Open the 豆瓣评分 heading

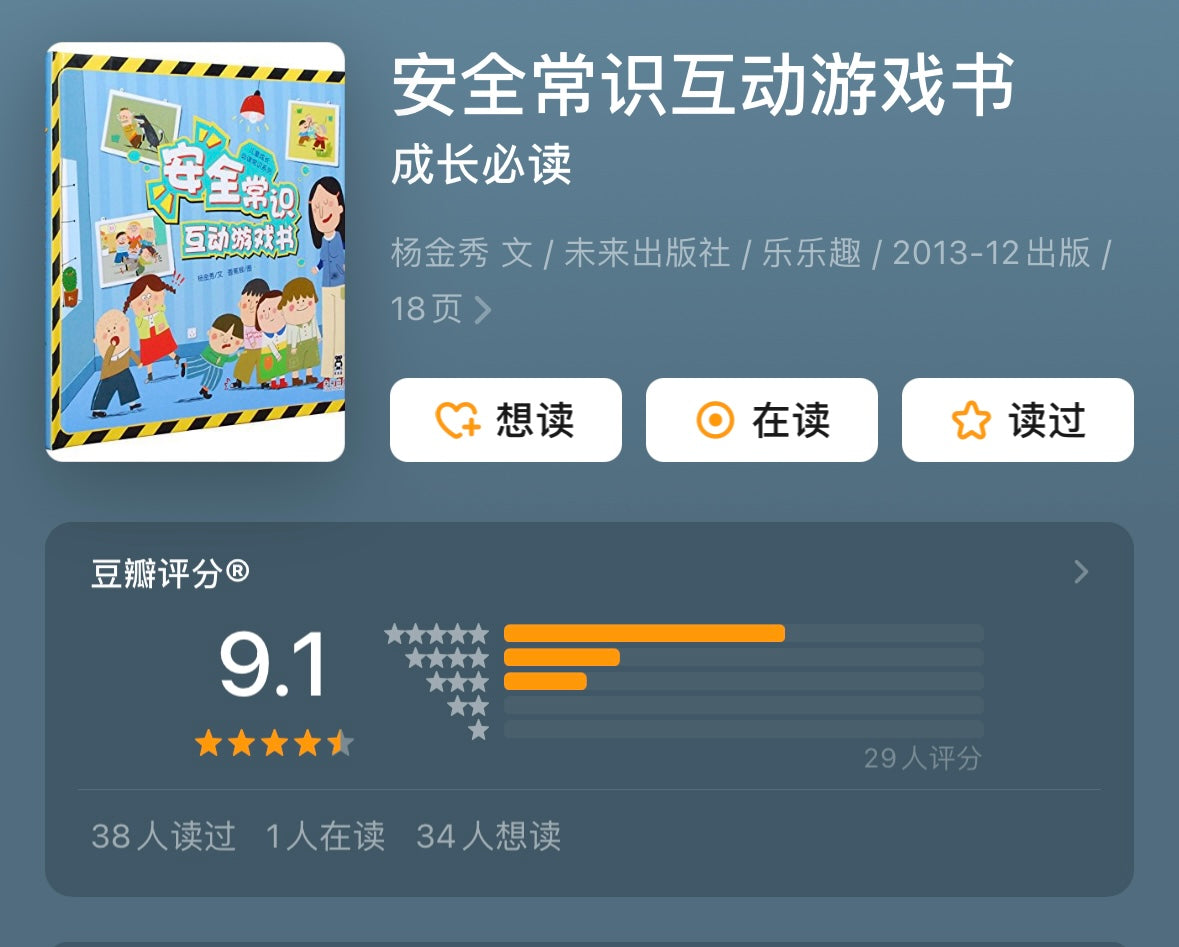(170, 573)
